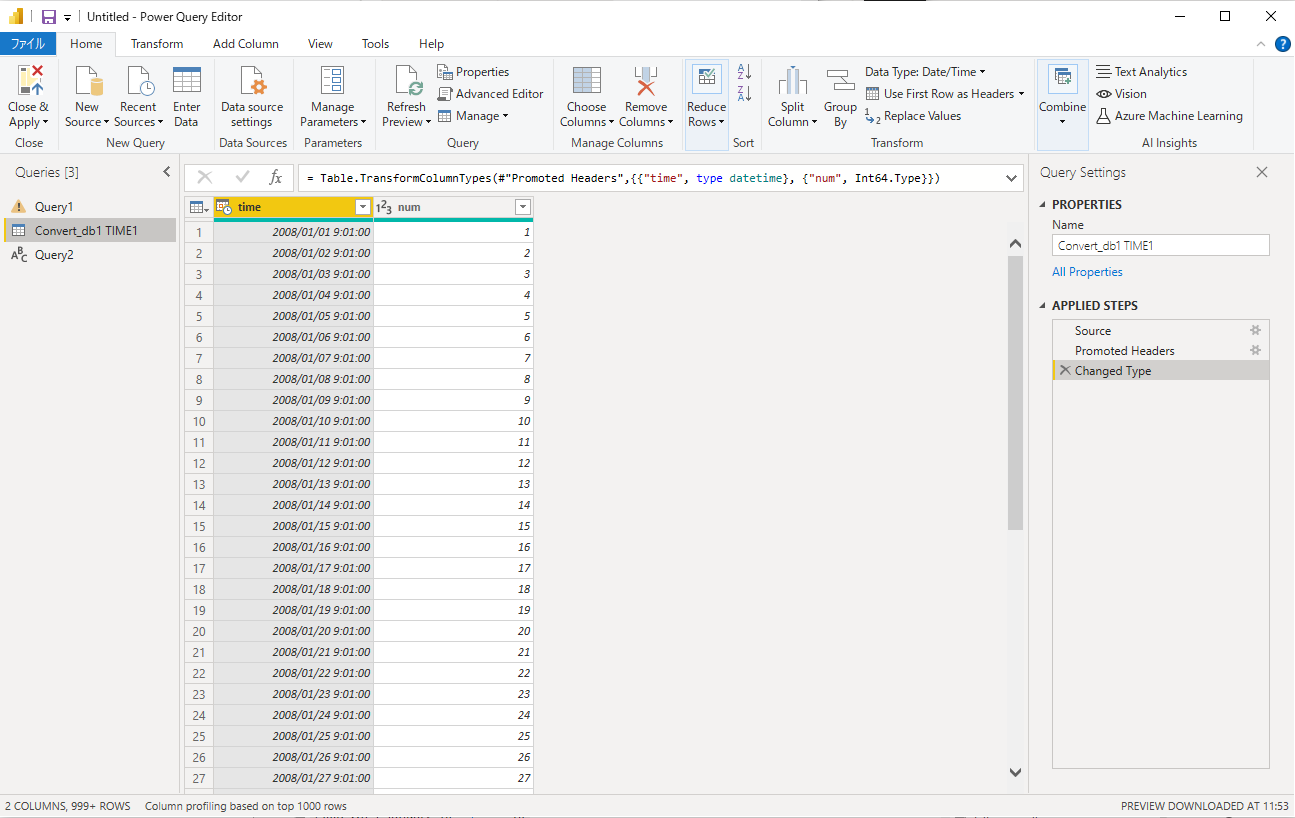The height and width of the screenshot is (818, 1295).
Task: Open the gear settings for Source step
Action: click(x=1255, y=331)
